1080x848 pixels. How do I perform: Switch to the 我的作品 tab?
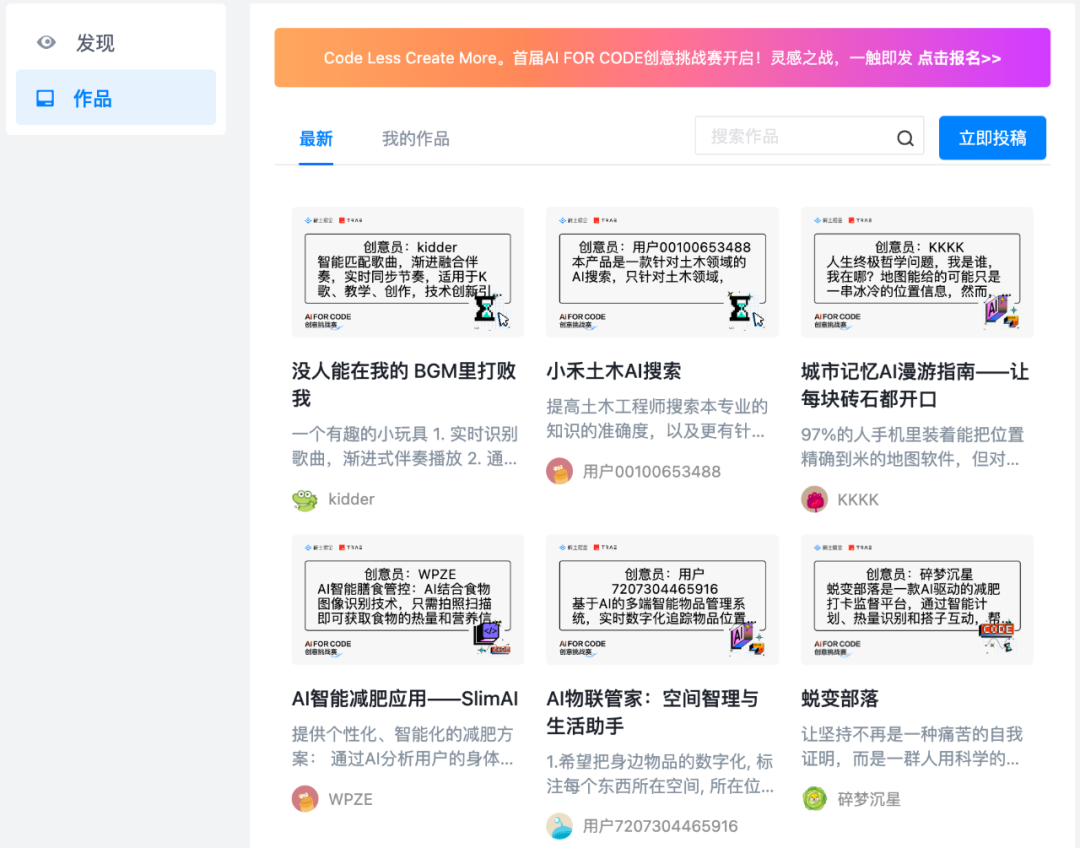[415, 138]
